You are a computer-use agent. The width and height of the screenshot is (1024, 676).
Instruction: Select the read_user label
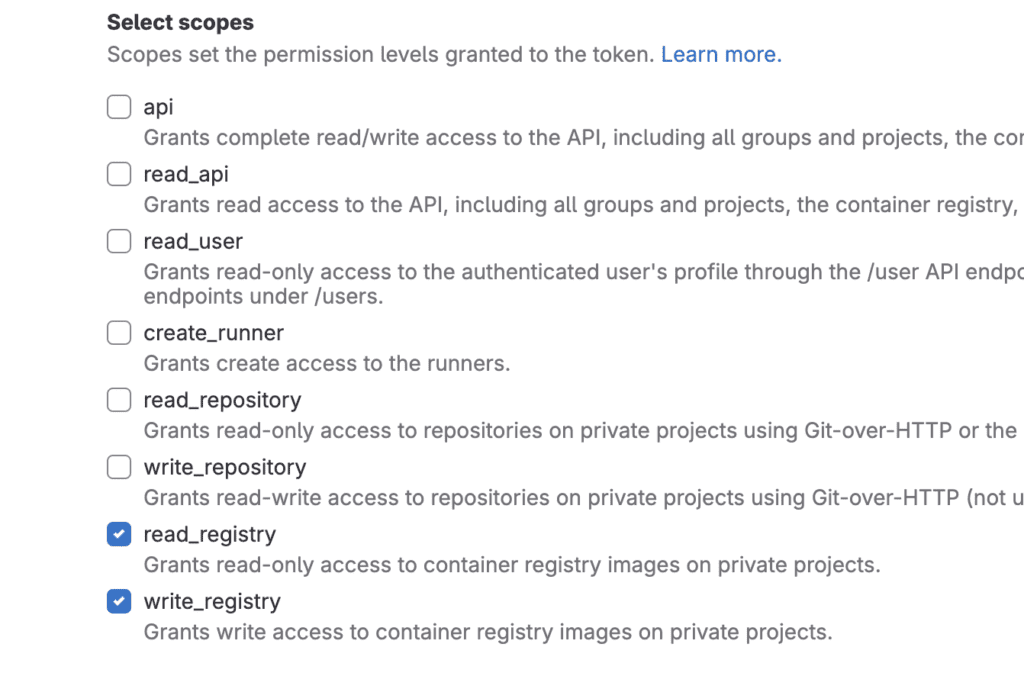191,241
